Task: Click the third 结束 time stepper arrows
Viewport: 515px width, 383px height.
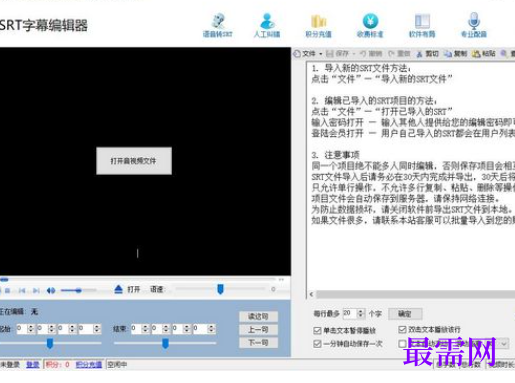Action: click(187, 329)
